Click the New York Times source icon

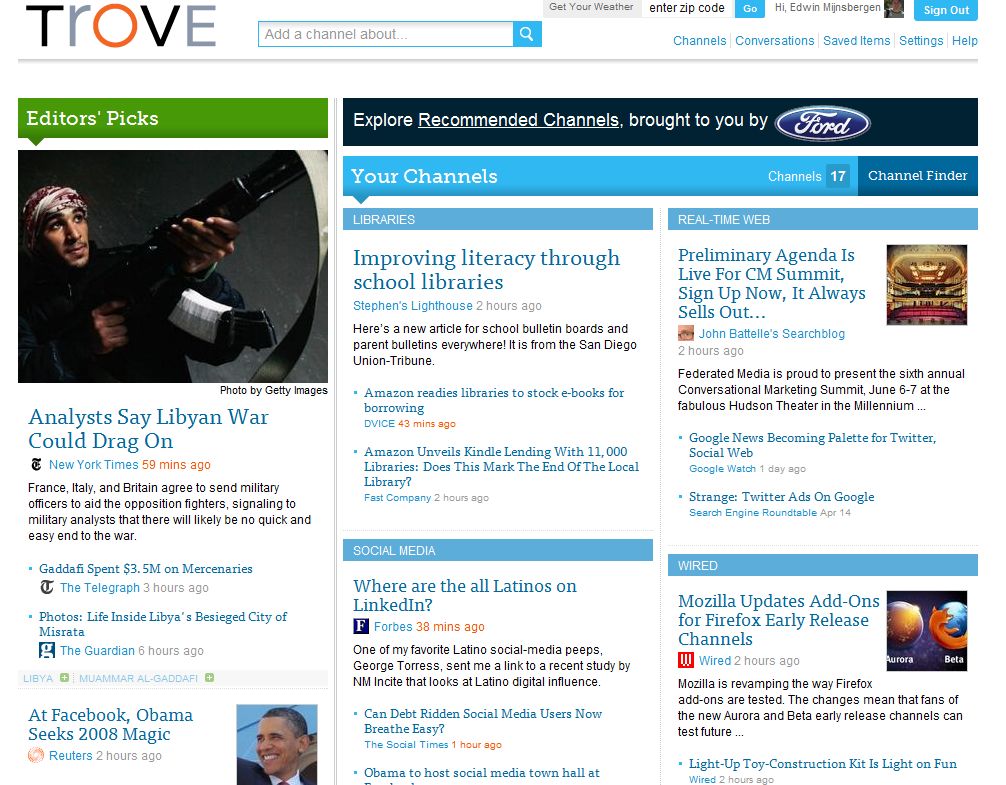(x=36, y=464)
